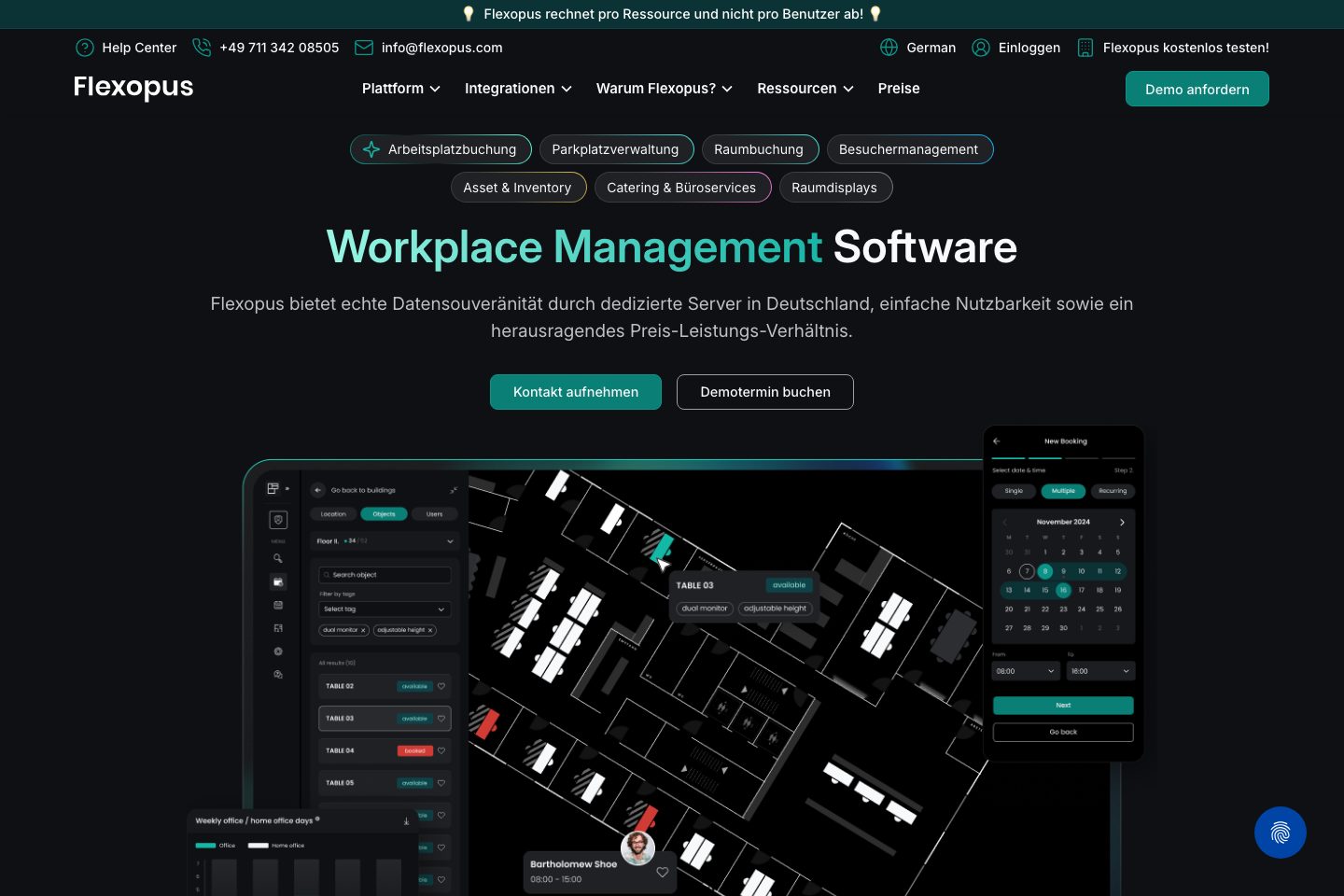Click the Kontakt aufnehmen button
The image size is (1344, 896).
tap(576, 392)
